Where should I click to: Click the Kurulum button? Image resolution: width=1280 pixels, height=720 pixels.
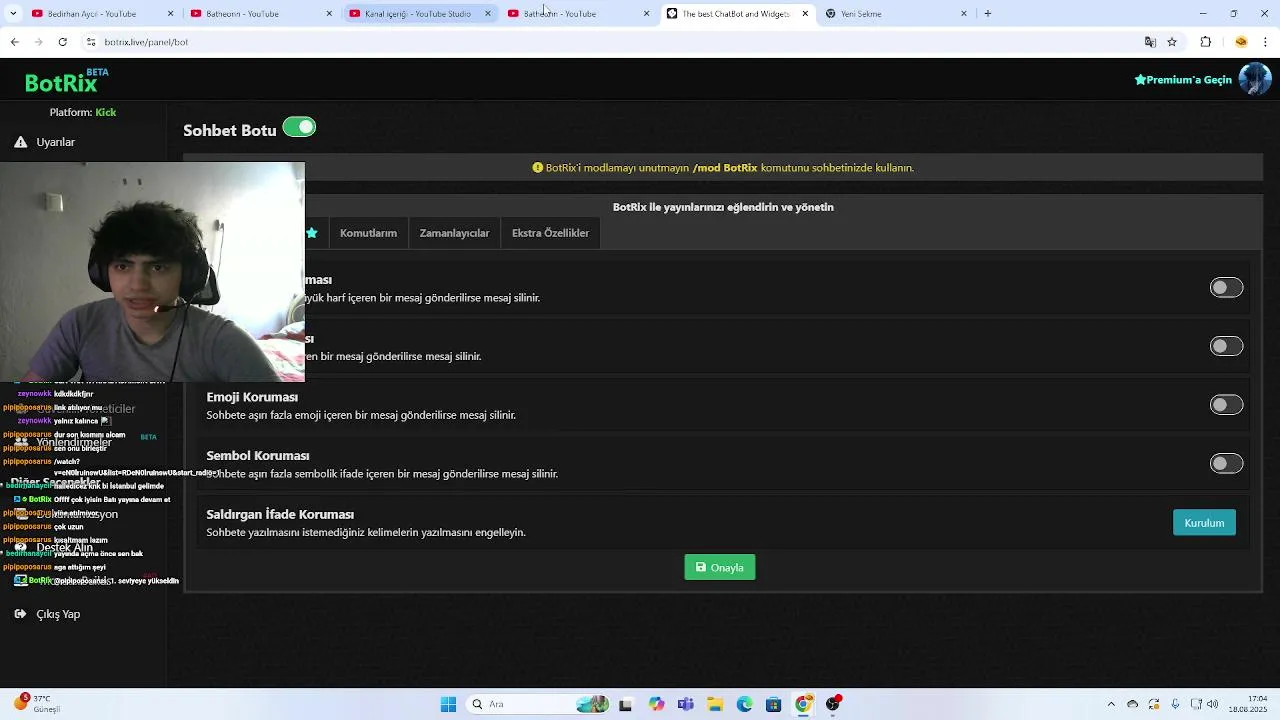coord(1204,523)
